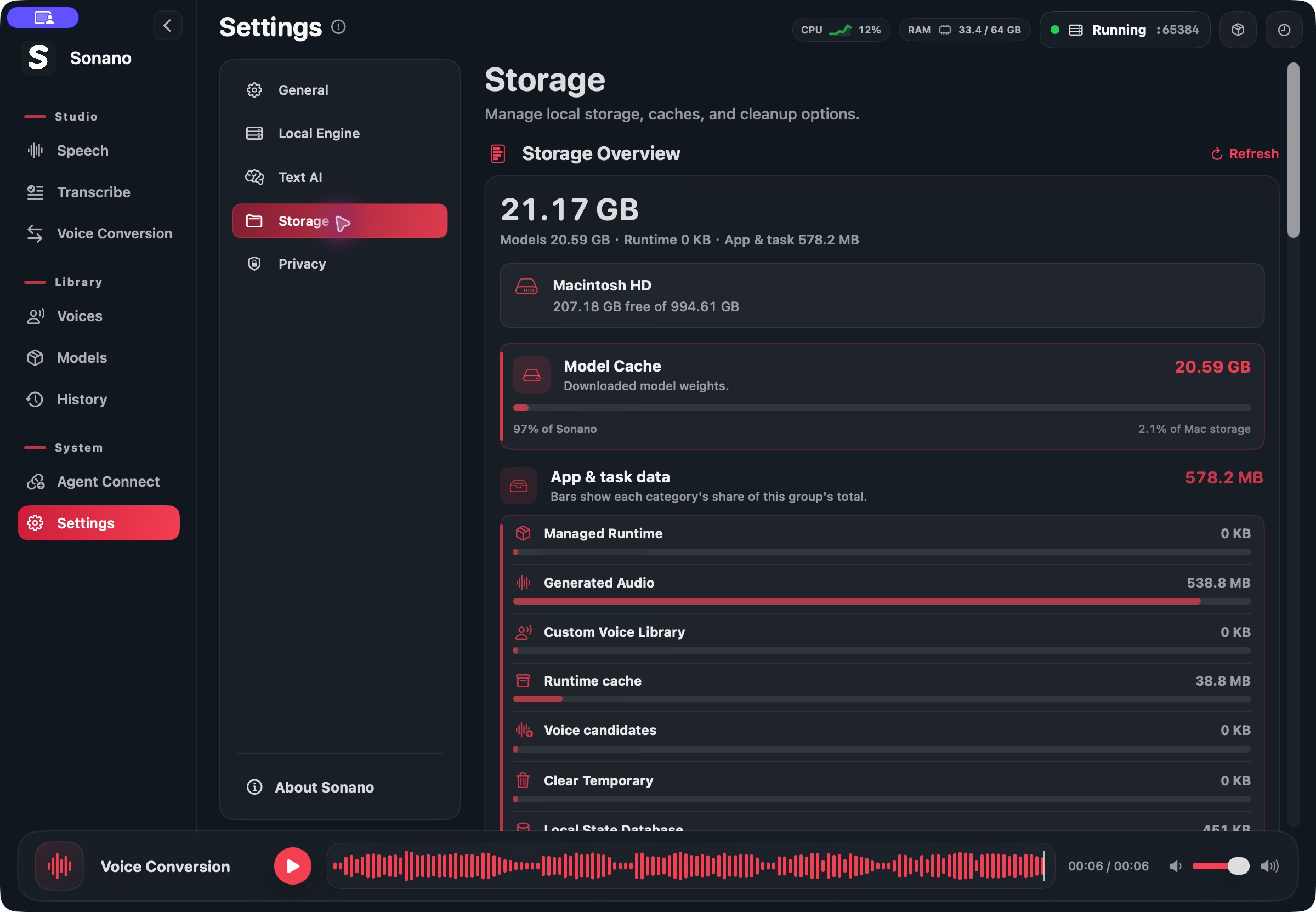Screen dimensions: 1316x912
Task: Click the Generated Audio usage bar
Action: (x=882, y=601)
